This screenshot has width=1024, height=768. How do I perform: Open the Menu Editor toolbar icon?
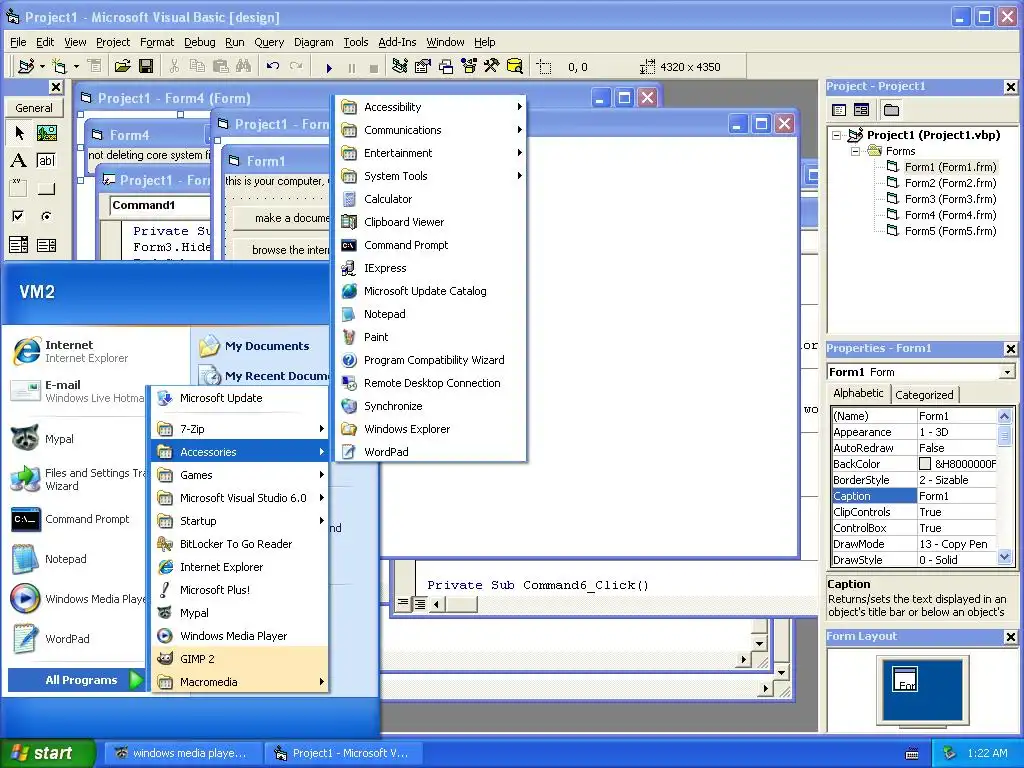pos(95,67)
